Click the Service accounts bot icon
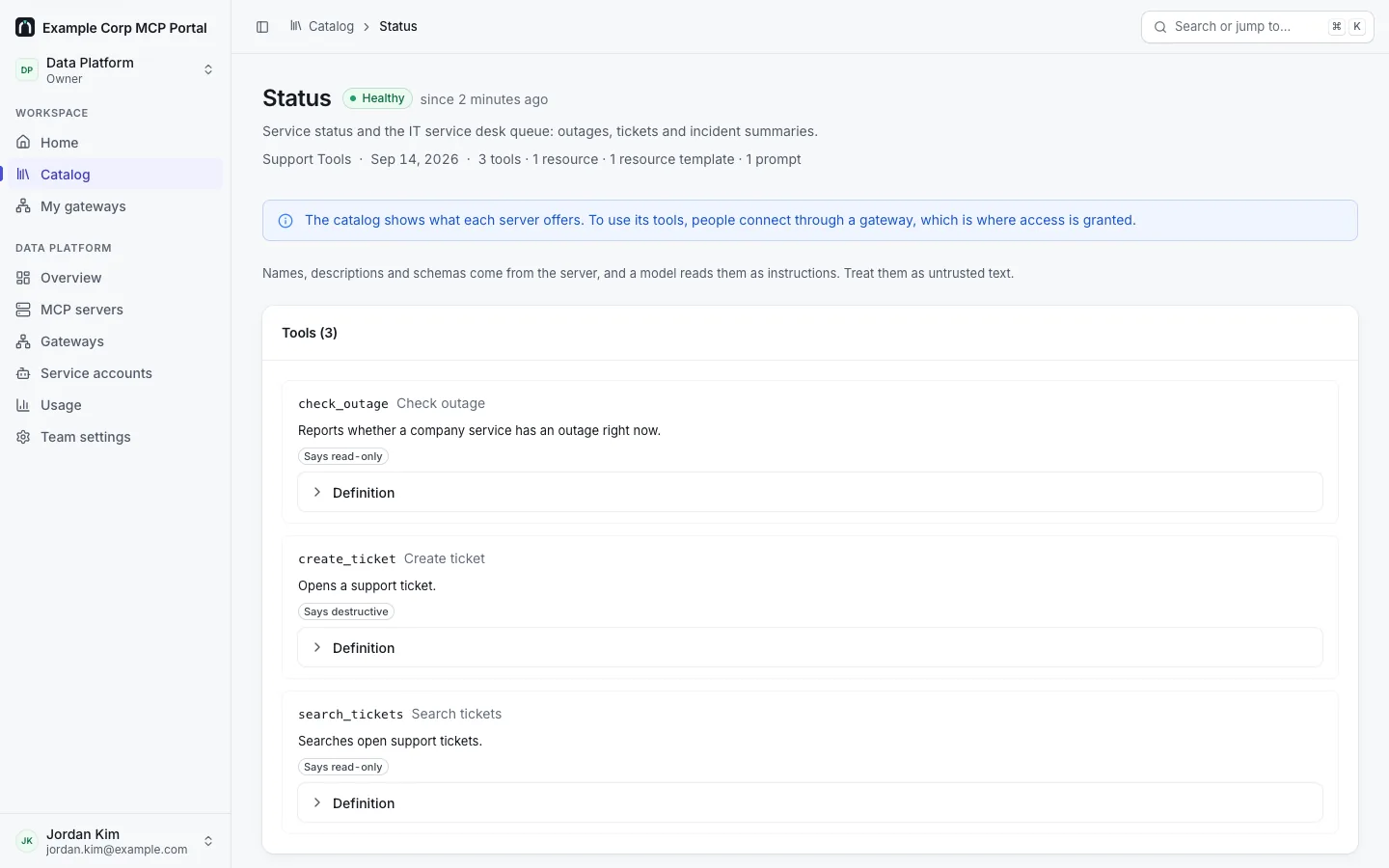Screen dimensions: 1389x868 pyautogui.click(x=23, y=373)
